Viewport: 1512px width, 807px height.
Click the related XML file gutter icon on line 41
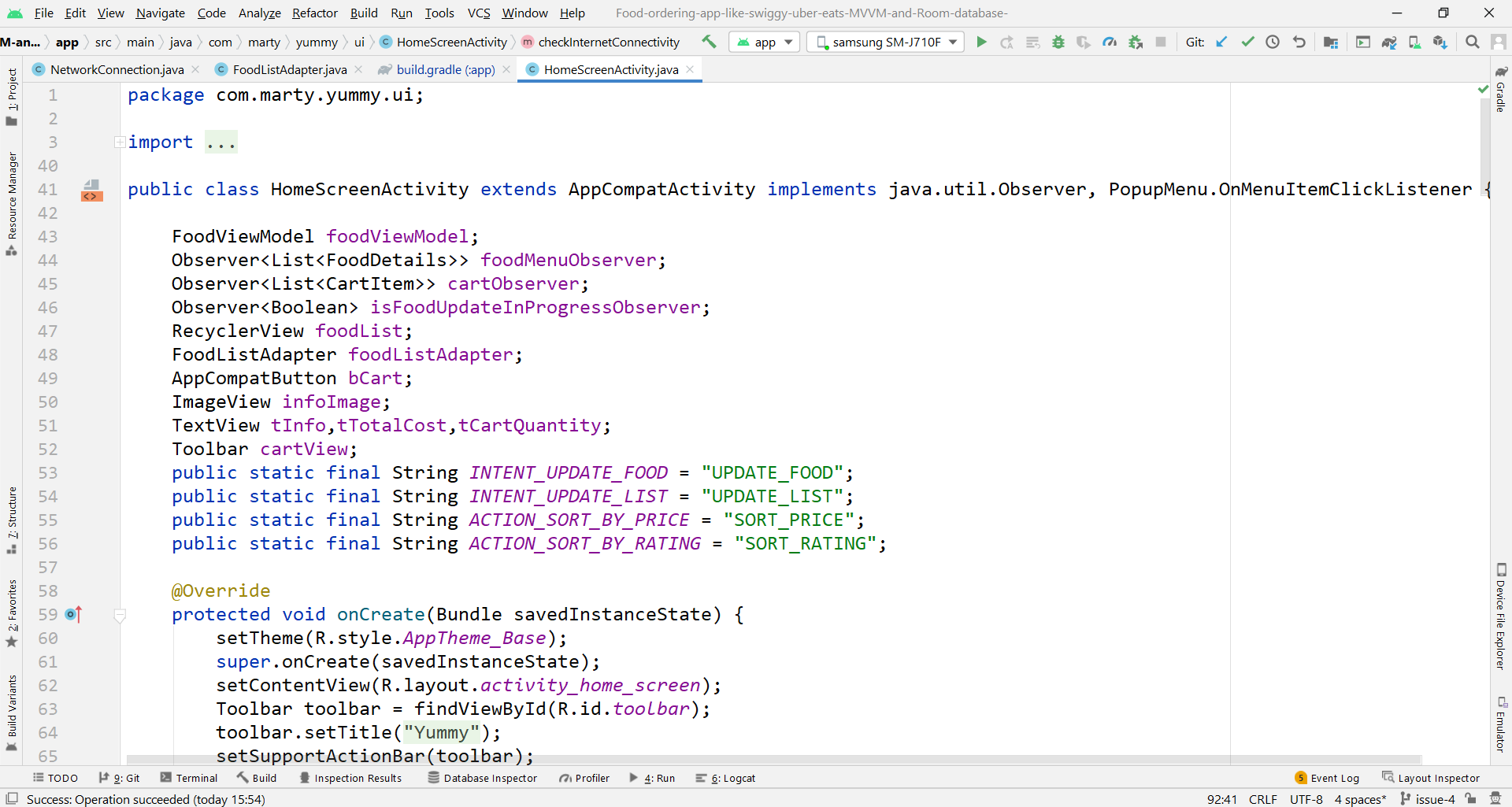point(91,190)
